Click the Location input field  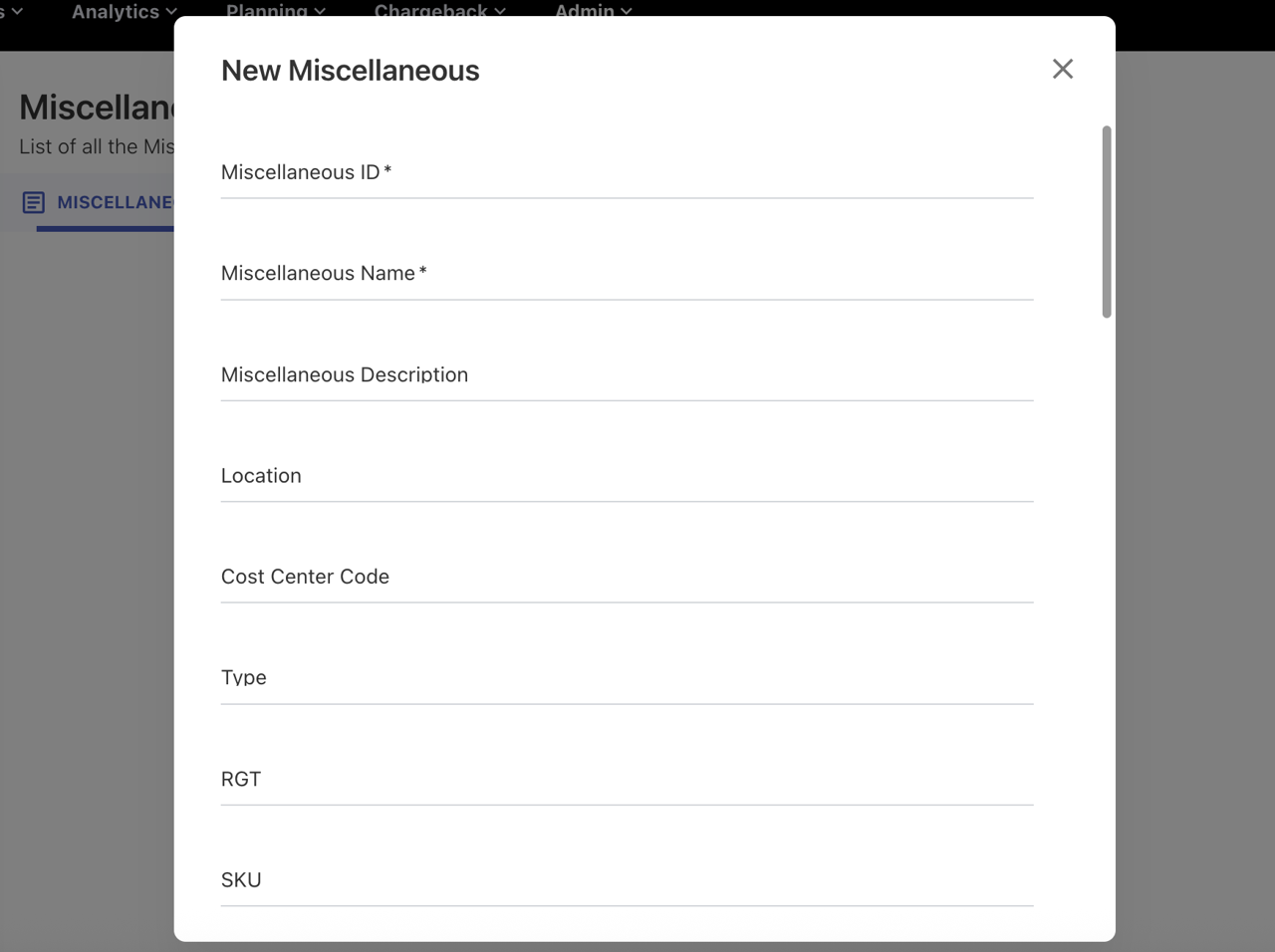coord(627,477)
